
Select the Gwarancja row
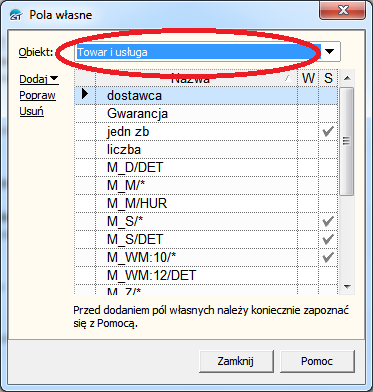click(206, 114)
